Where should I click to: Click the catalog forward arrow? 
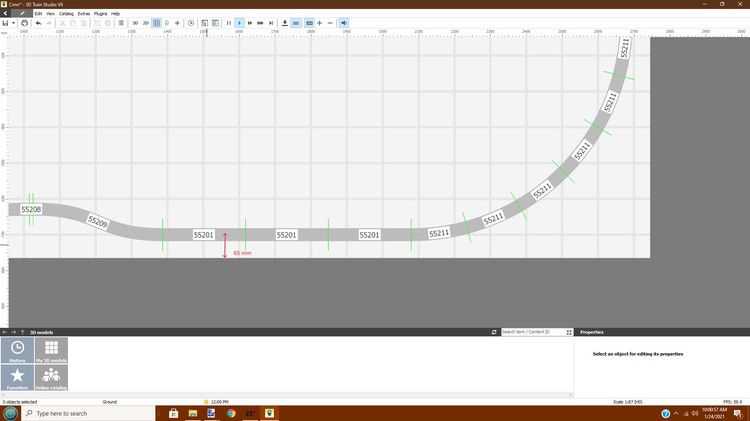pyautogui.click(x=13, y=332)
